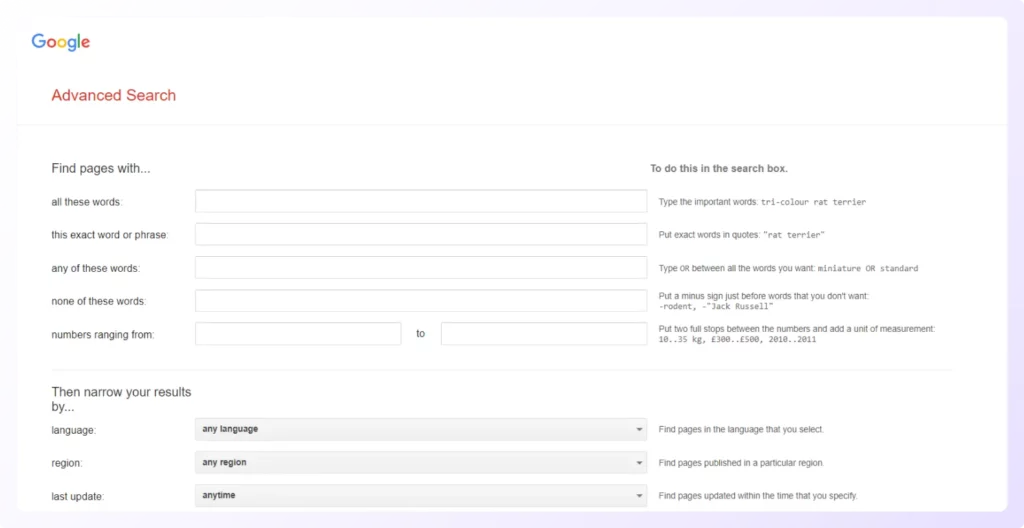
Task: Click the arrow on the language dropdown
Action: 639,430
